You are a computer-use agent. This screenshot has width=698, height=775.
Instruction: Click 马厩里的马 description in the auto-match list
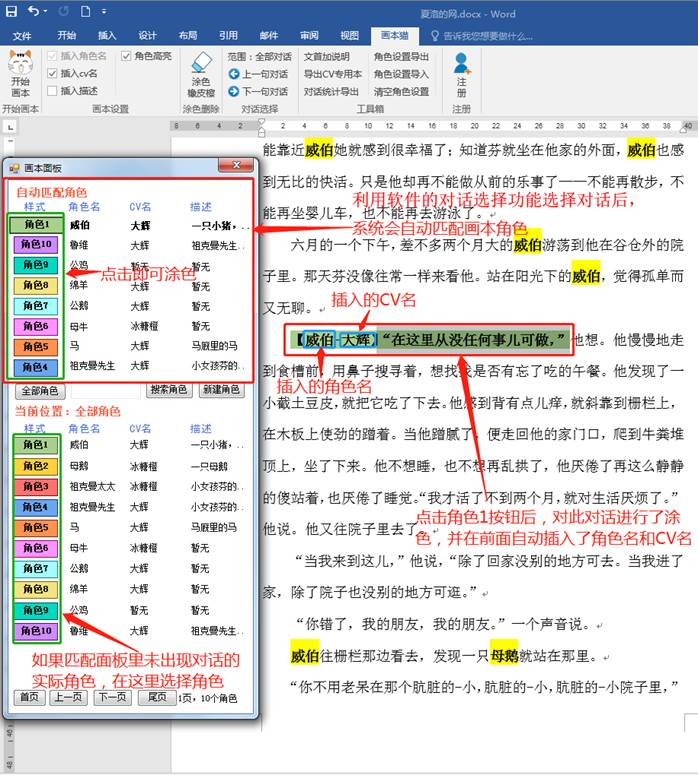(x=215, y=346)
